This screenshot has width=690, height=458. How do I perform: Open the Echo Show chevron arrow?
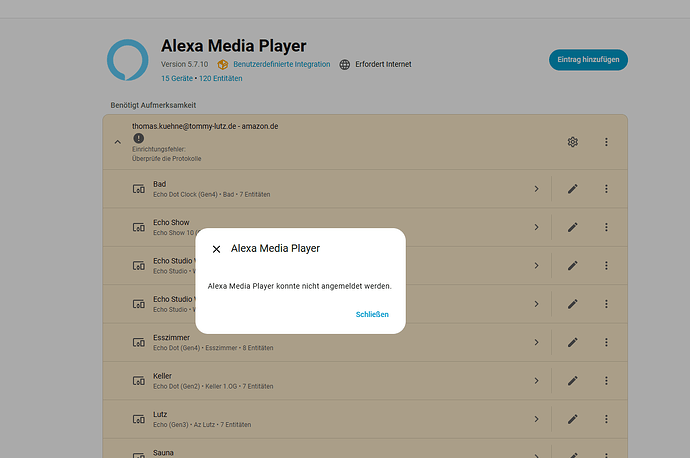536,227
